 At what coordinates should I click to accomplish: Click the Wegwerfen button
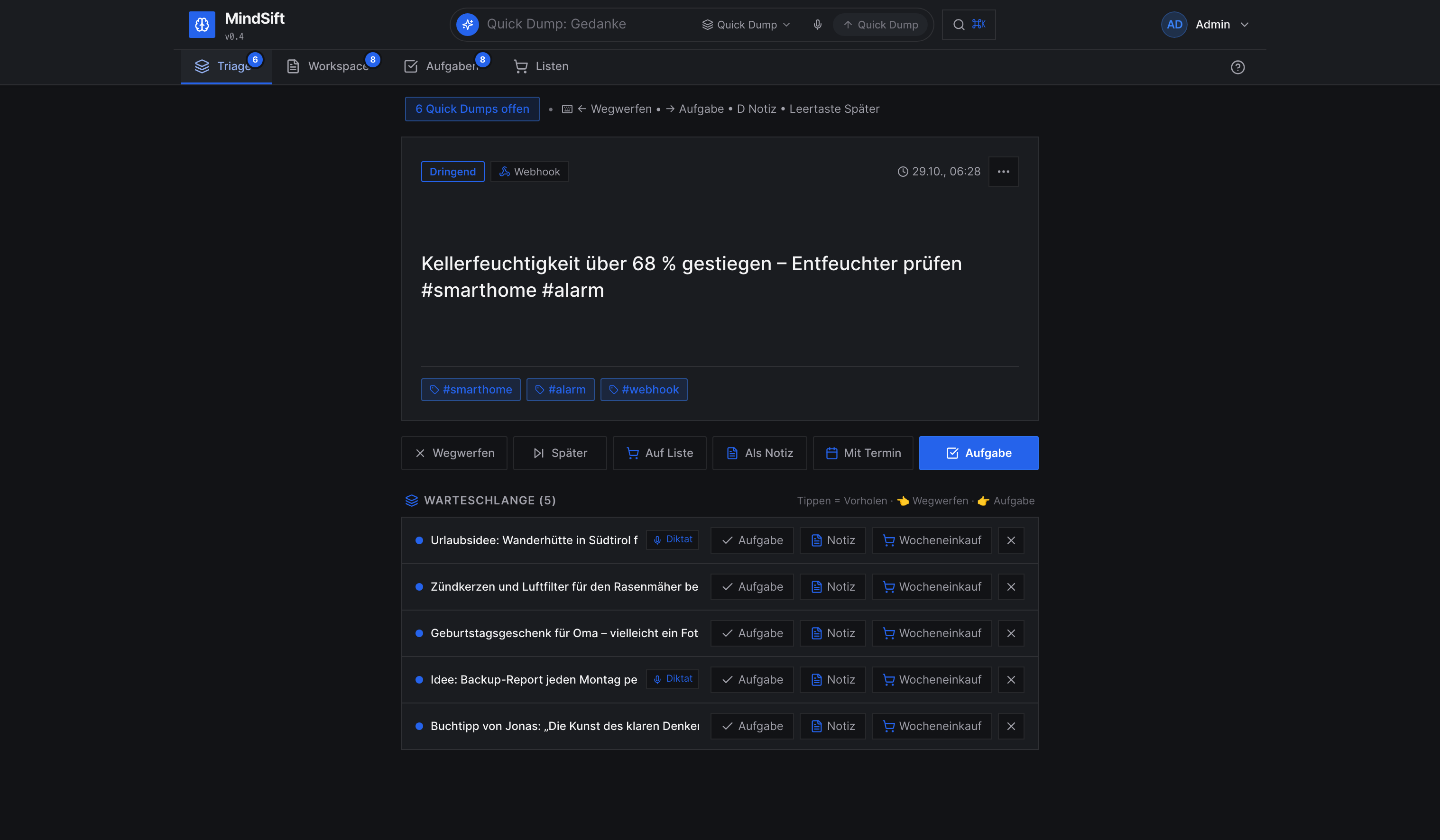coord(454,453)
